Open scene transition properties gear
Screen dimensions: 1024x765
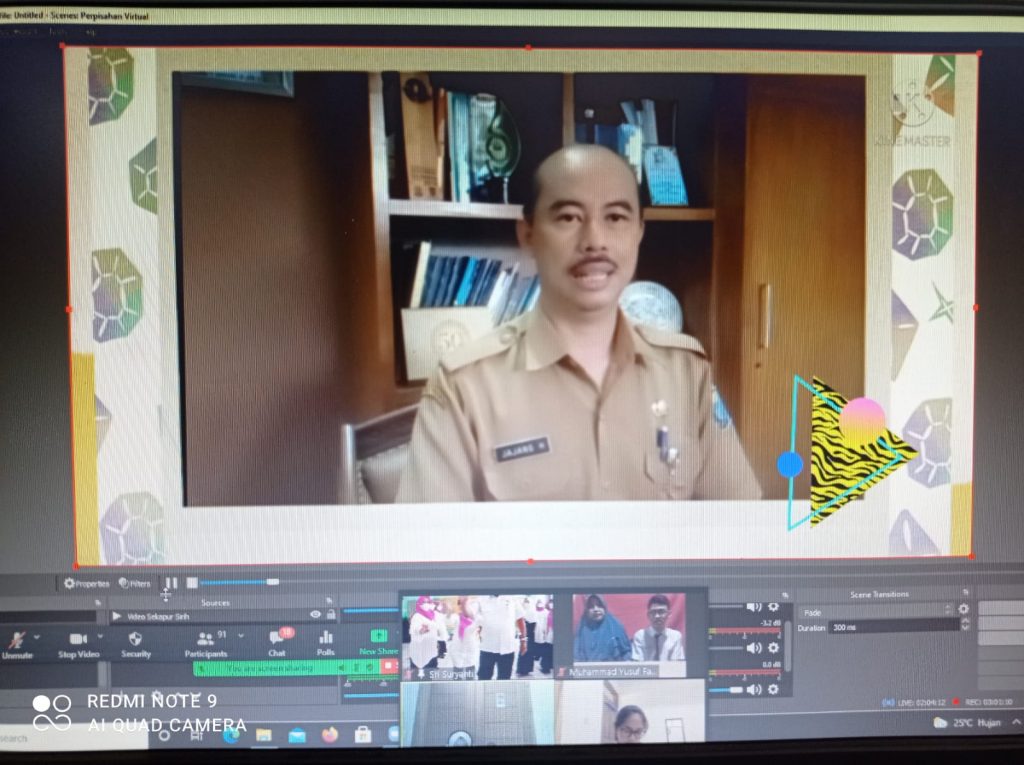coord(963,609)
